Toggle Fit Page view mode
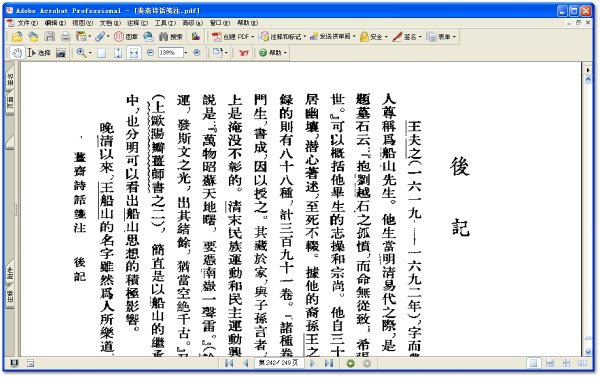Image resolution: width=600 pixels, height=377 pixels. pos(118,53)
